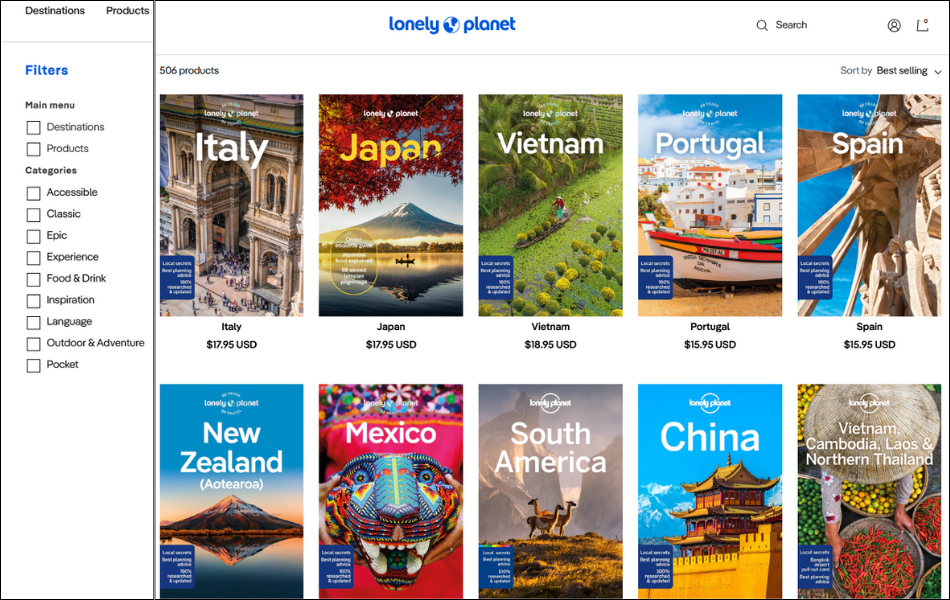
Task: Click the Spain product title link
Action: (869, 327)
